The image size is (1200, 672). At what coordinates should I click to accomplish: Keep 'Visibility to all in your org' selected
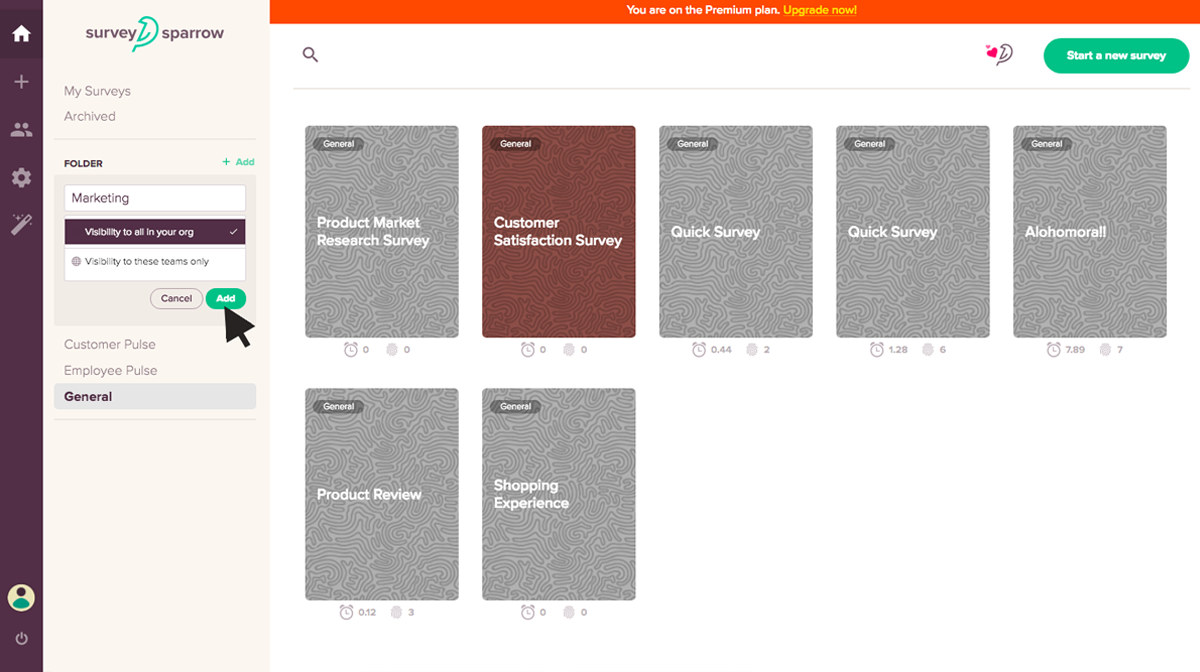pos(154,231)
